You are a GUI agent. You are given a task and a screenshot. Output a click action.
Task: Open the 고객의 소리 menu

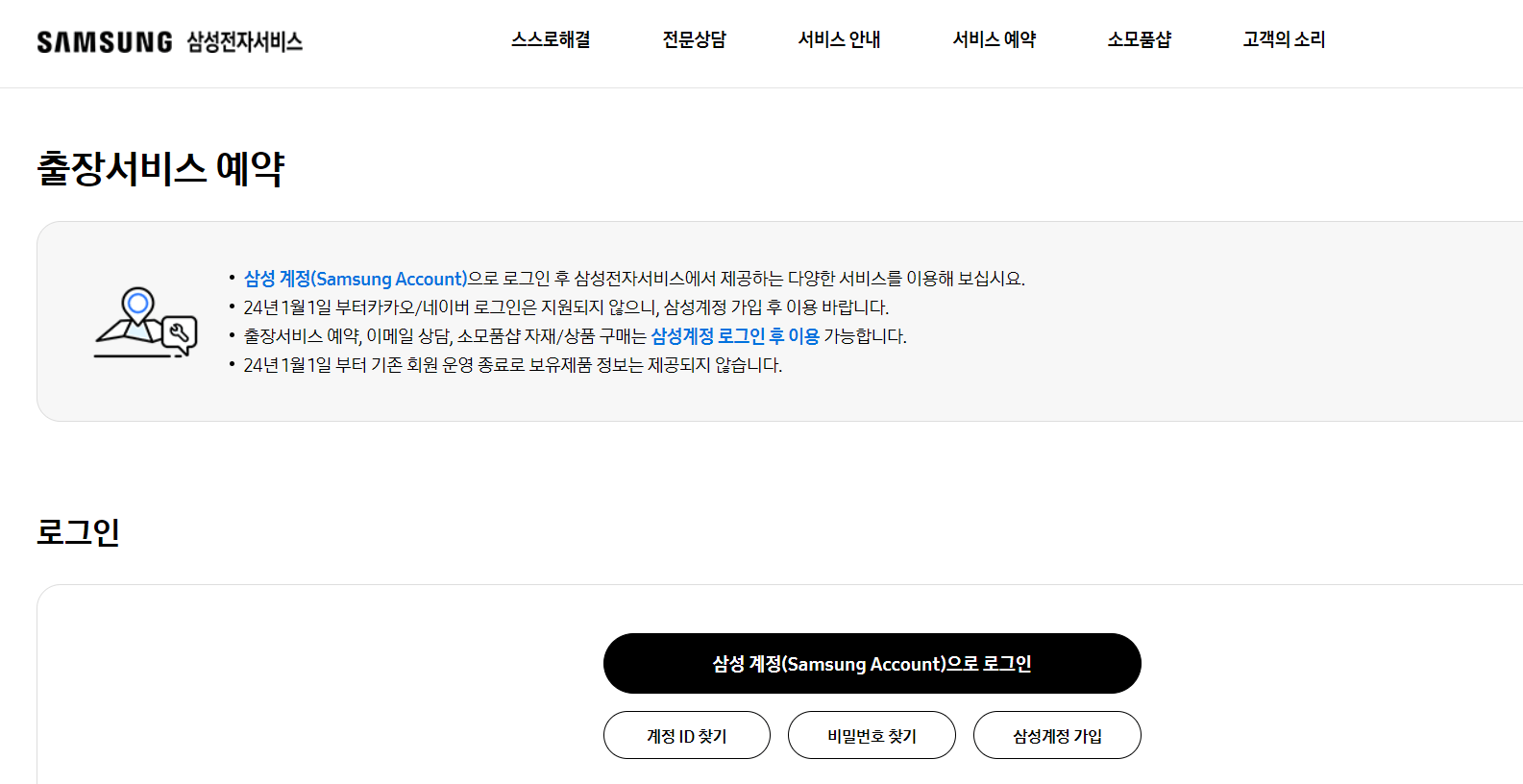pyautogui.click(x=1284, y=39)
